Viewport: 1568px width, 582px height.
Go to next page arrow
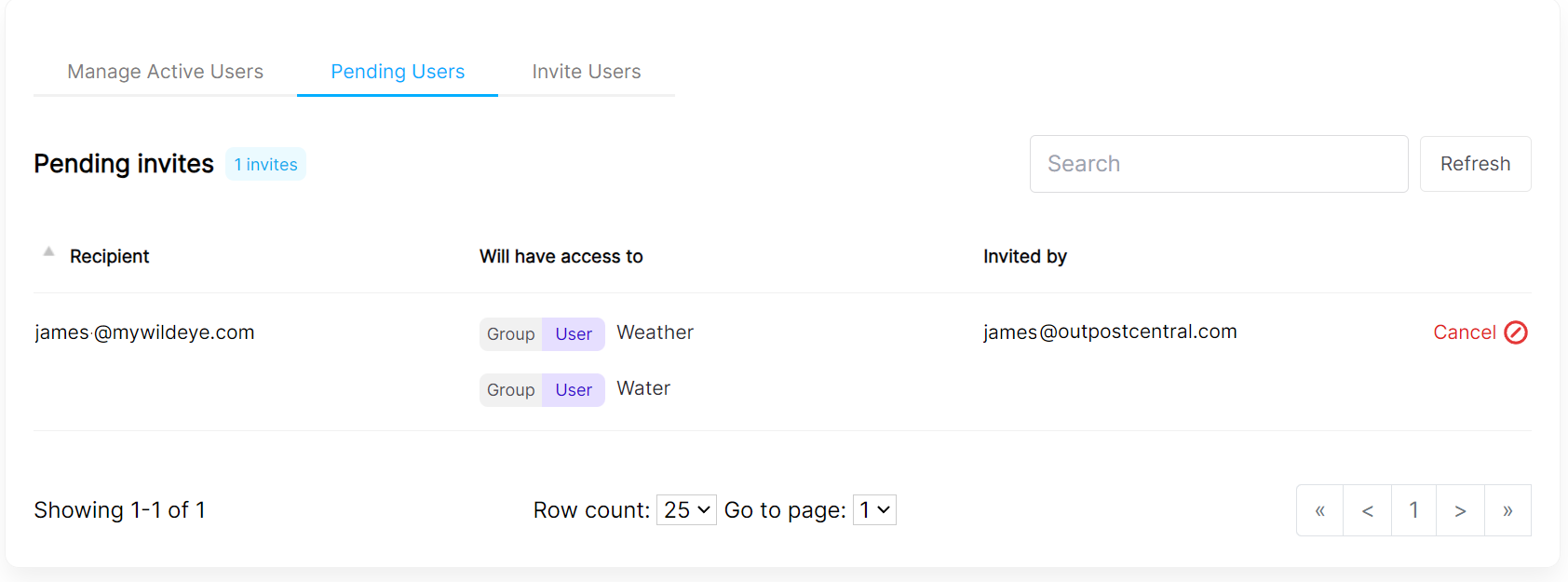(x=1460, y=510)
